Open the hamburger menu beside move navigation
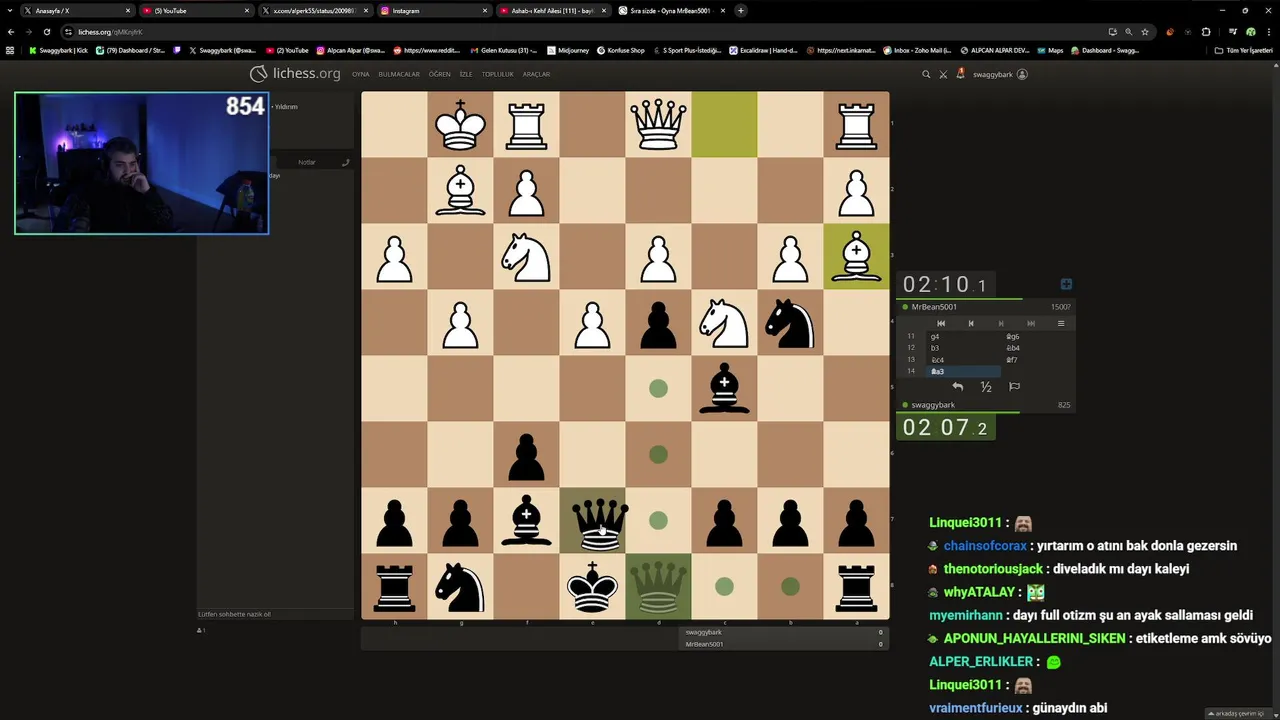 1060,323
